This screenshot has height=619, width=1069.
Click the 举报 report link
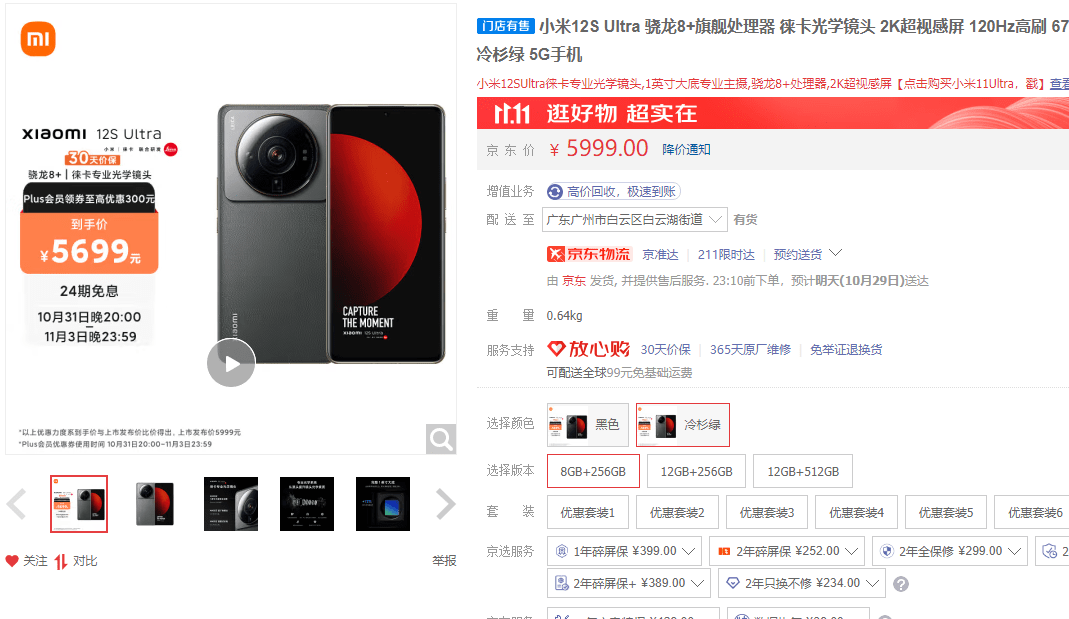click(x=444, y=560)
